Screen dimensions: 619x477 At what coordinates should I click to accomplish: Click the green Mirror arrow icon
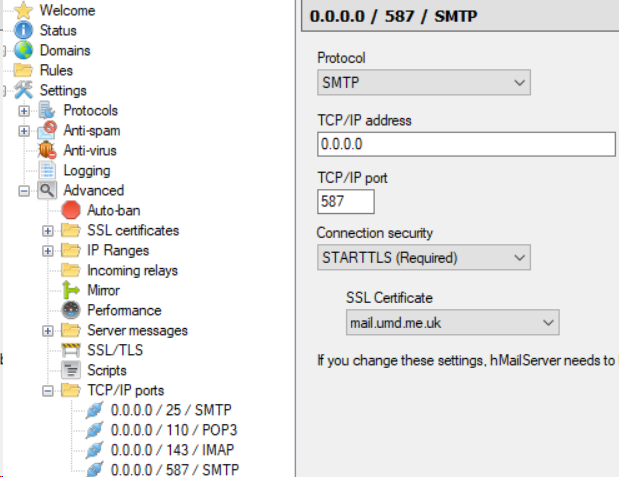click(71, 290)
